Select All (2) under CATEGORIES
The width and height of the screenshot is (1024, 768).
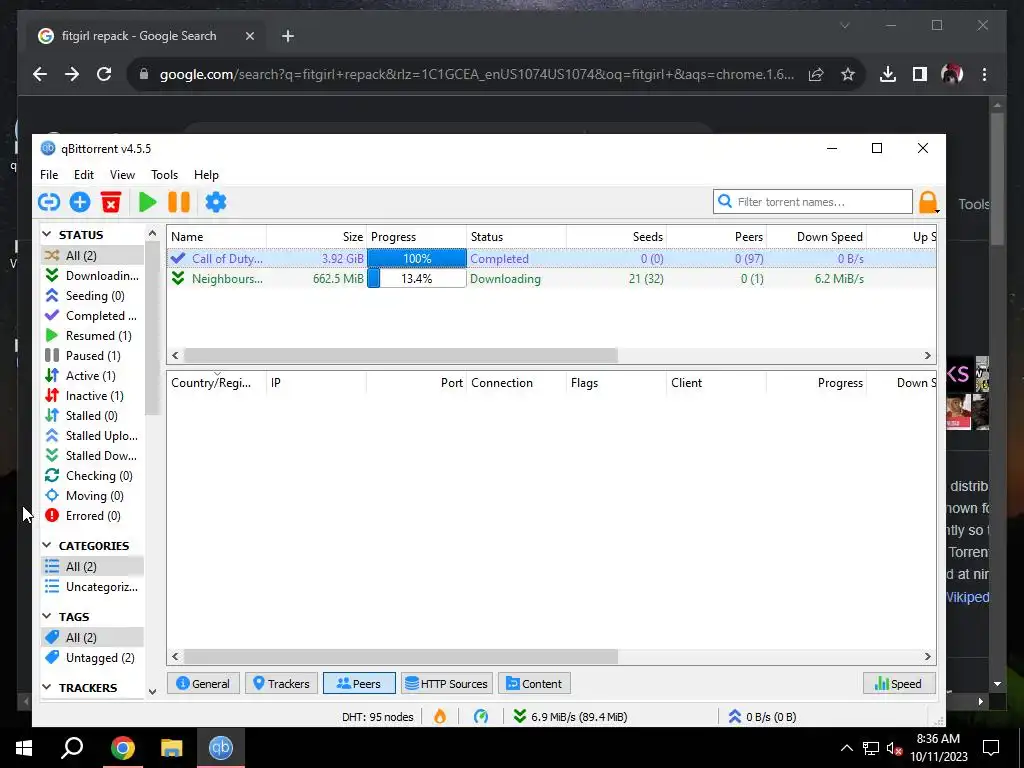click(x=92, y=567)
